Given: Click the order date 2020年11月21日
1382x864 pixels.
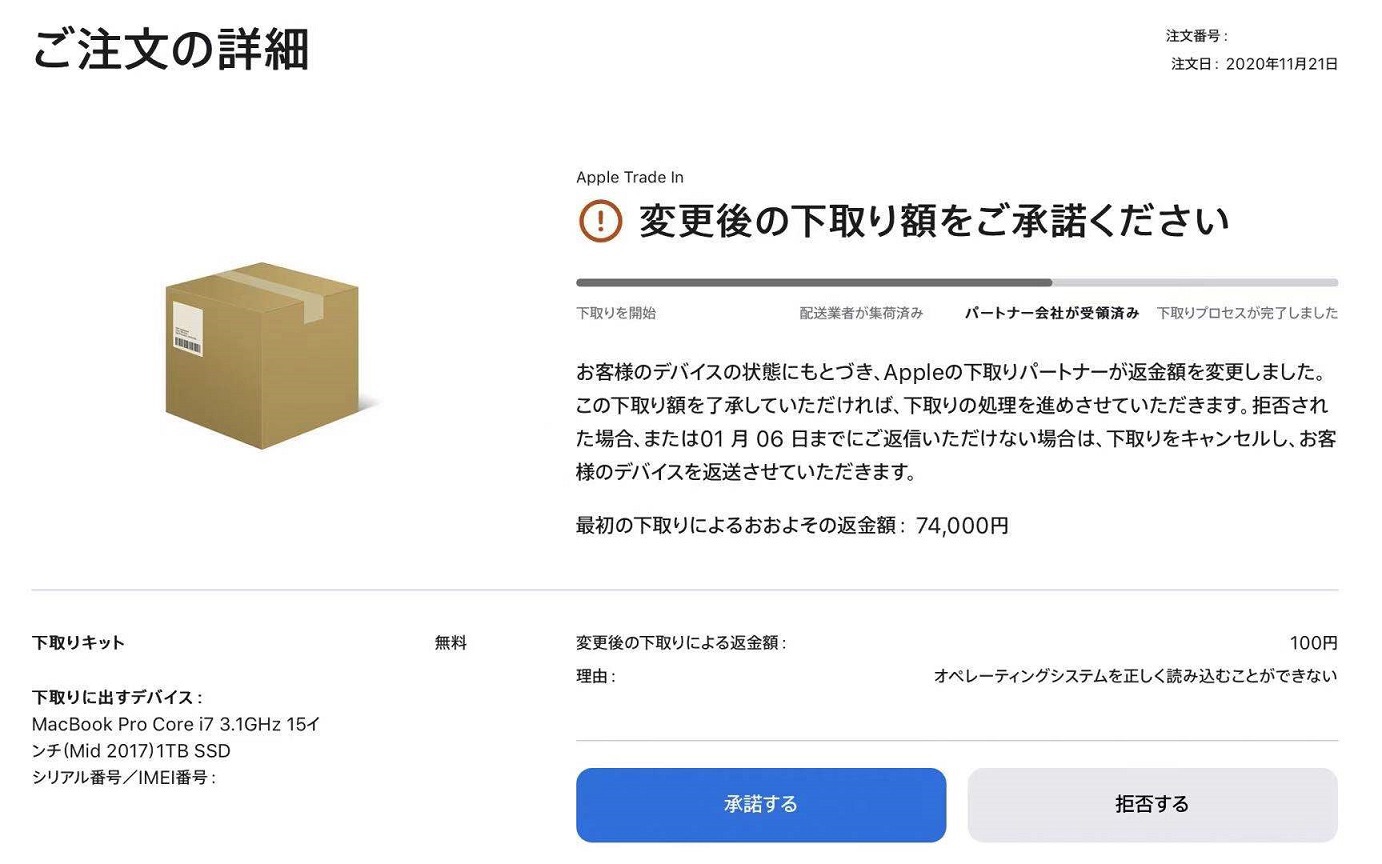Looking at the screenshot, I should pyautogui.click(x=1281, y=64).
